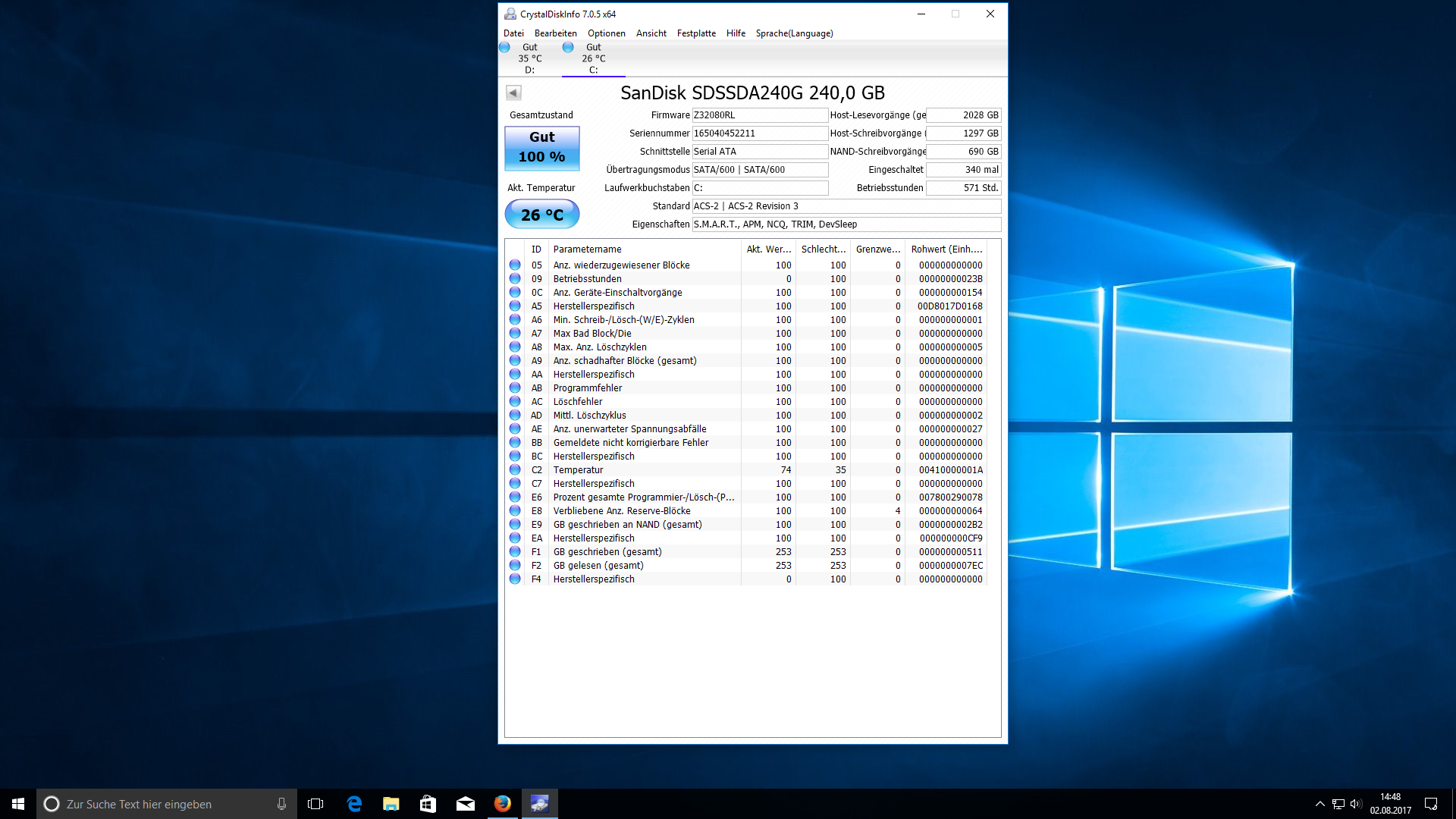Open File Explorer from the taskbar

[x=391, y=804]
